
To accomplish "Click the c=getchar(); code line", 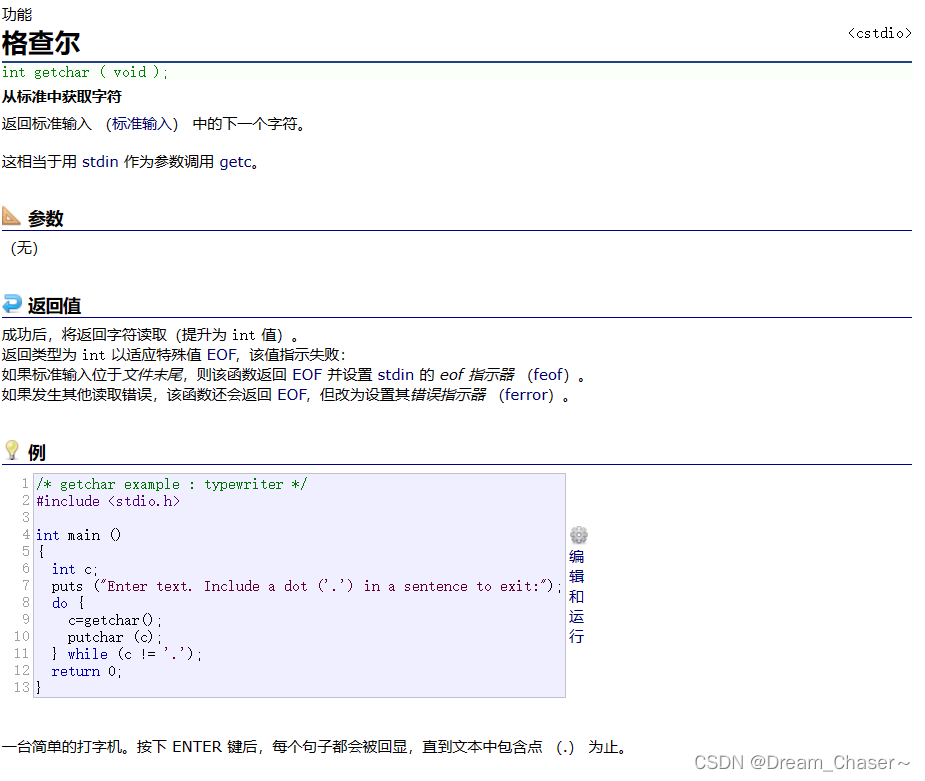I will pos(114,621).
